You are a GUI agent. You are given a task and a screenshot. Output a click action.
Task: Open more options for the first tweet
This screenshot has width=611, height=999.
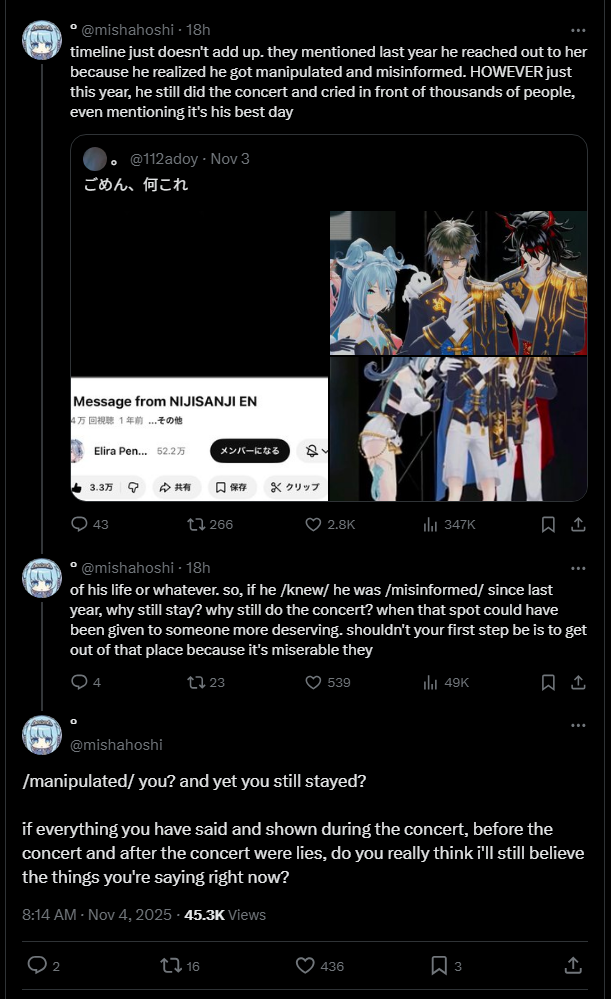tap(578, 30)
